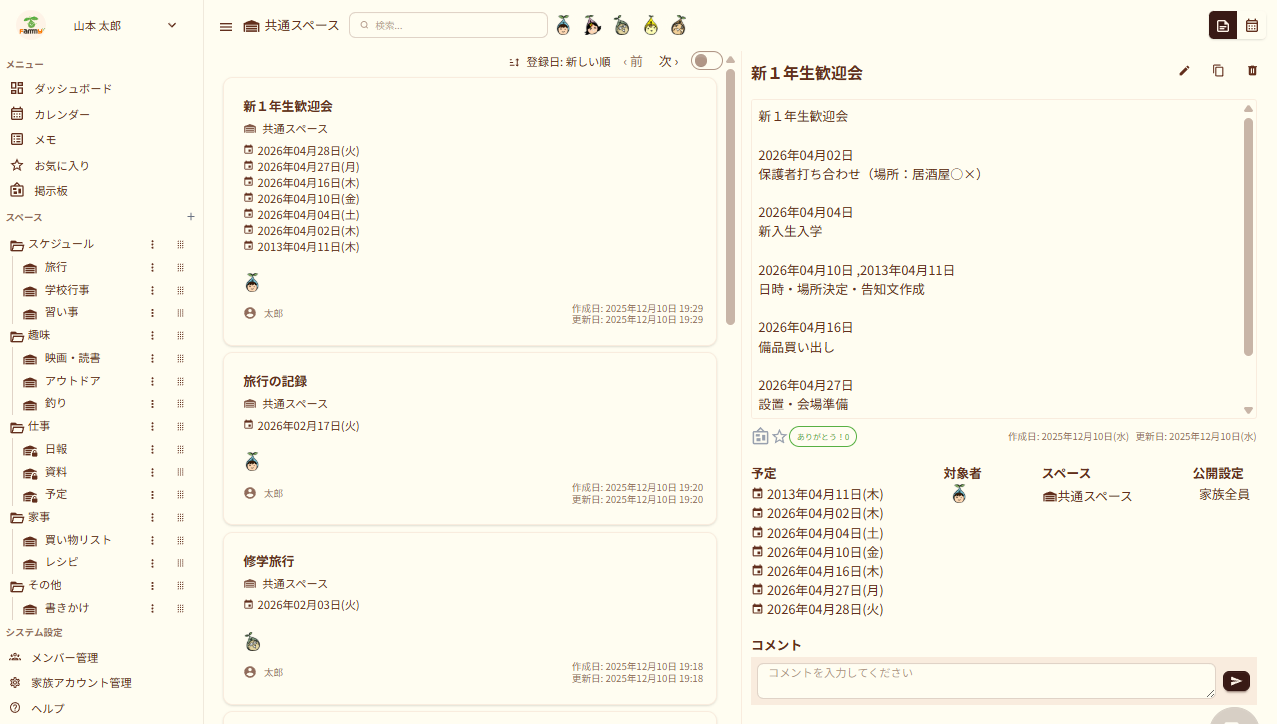Click the star favorite icon below the memo
The image size is (1277, 724).
point(780,436)
